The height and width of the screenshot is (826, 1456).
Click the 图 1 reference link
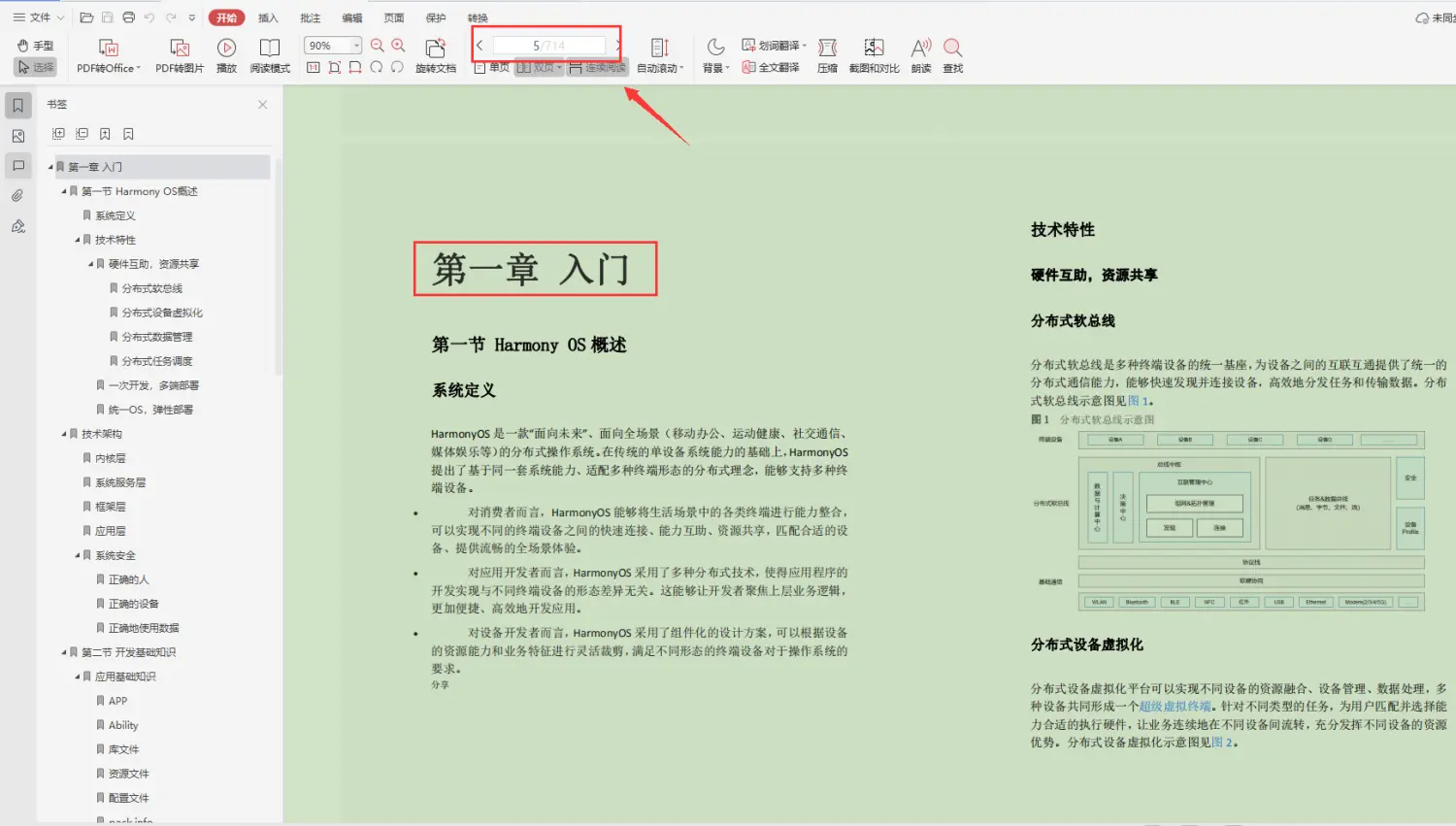click(1138, 401)
